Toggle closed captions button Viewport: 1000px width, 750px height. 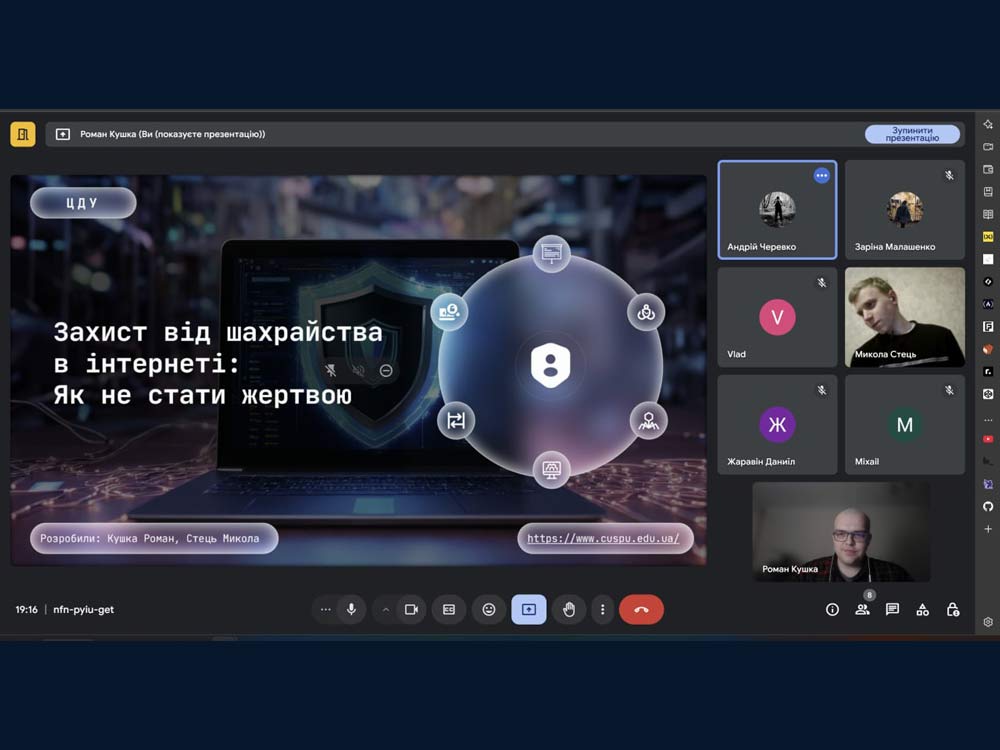pos(449,609)
